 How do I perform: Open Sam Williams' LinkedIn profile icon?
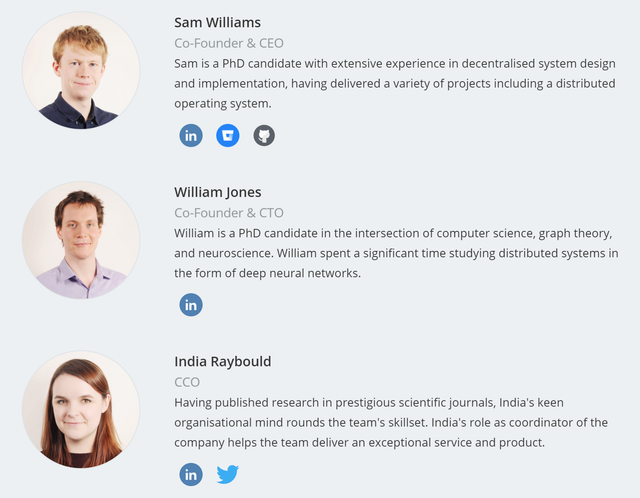(191, 135)
